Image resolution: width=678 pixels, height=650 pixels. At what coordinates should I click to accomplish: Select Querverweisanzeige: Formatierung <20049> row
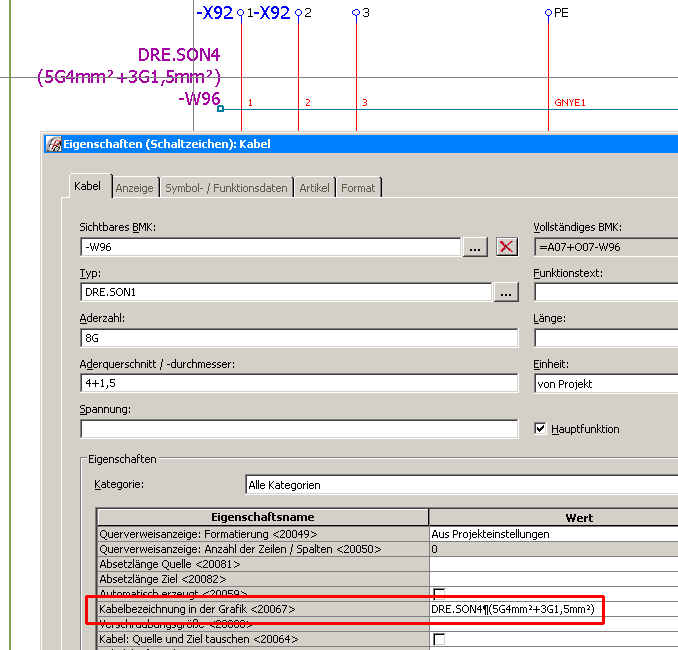click(x=262, y=534)
